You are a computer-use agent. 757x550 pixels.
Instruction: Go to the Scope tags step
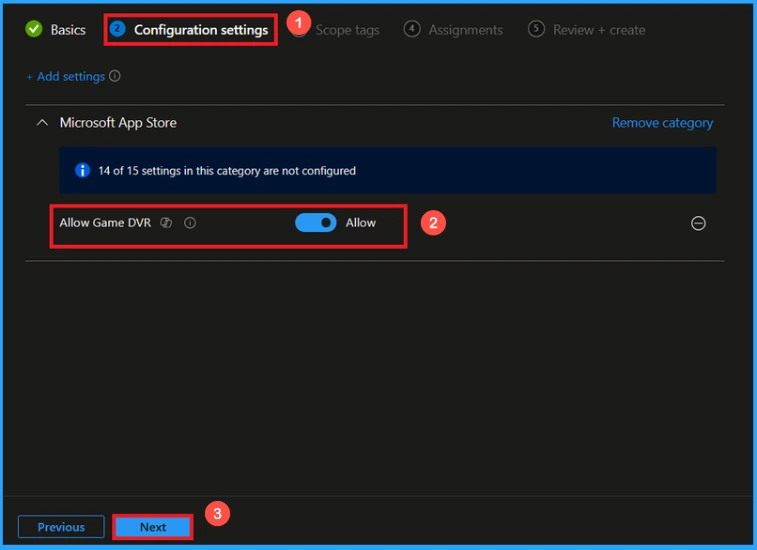(x=347, y=30)
